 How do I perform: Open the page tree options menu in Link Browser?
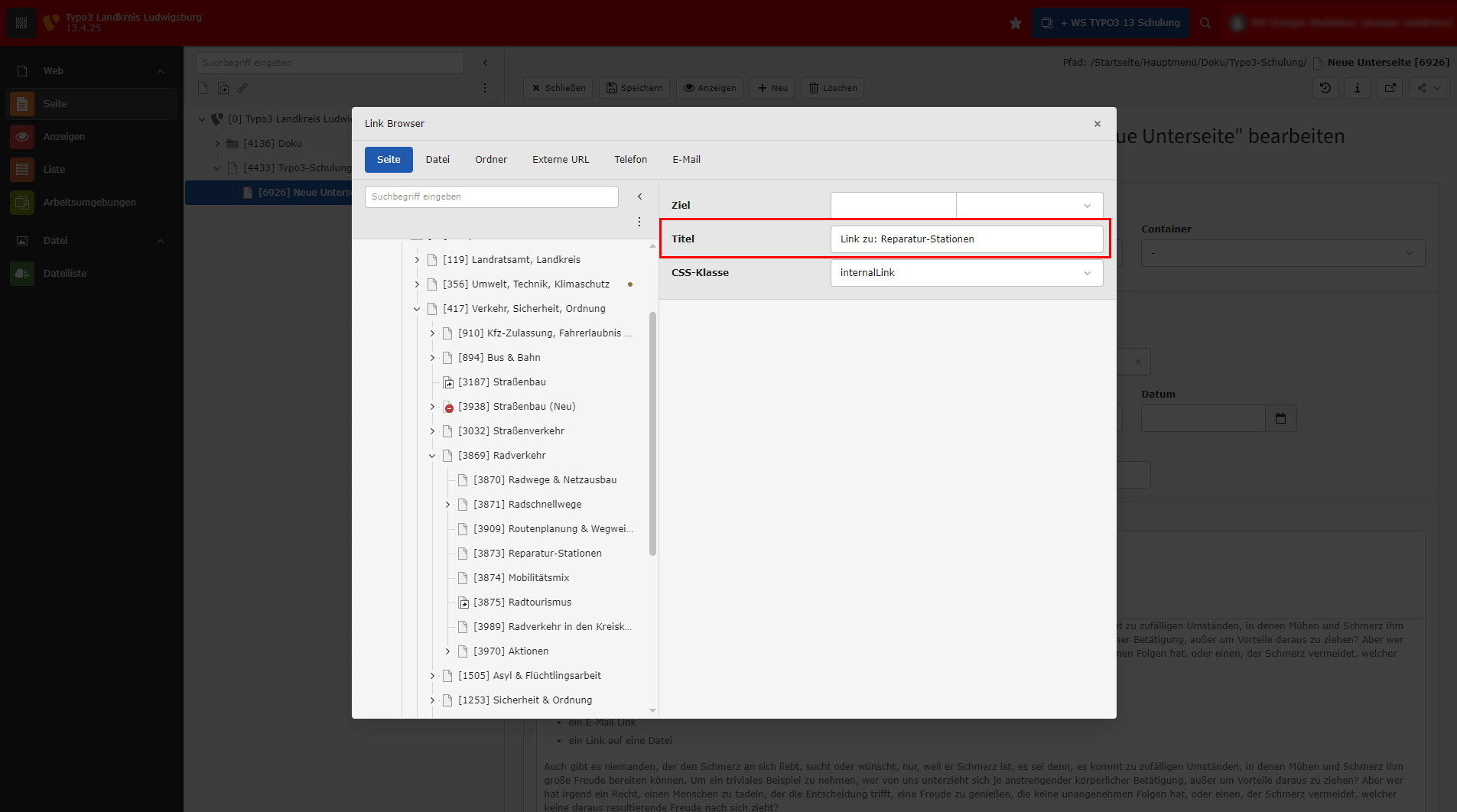pos(639,222)
